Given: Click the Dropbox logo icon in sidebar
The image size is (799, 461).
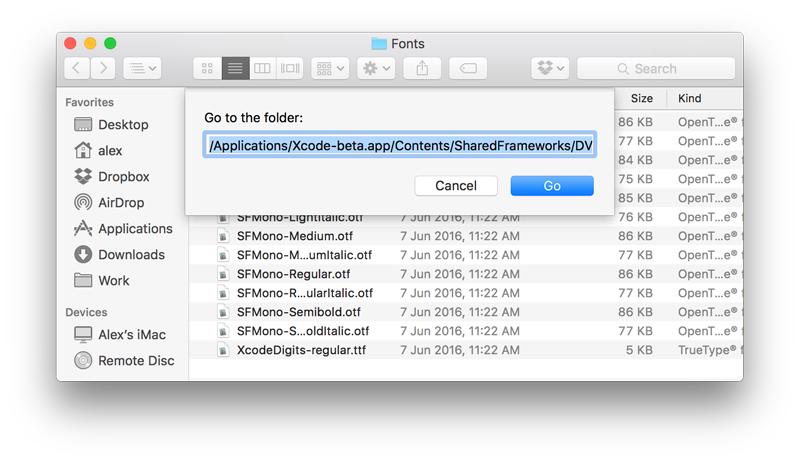Looking at the screenshot, I should [83, 176].
